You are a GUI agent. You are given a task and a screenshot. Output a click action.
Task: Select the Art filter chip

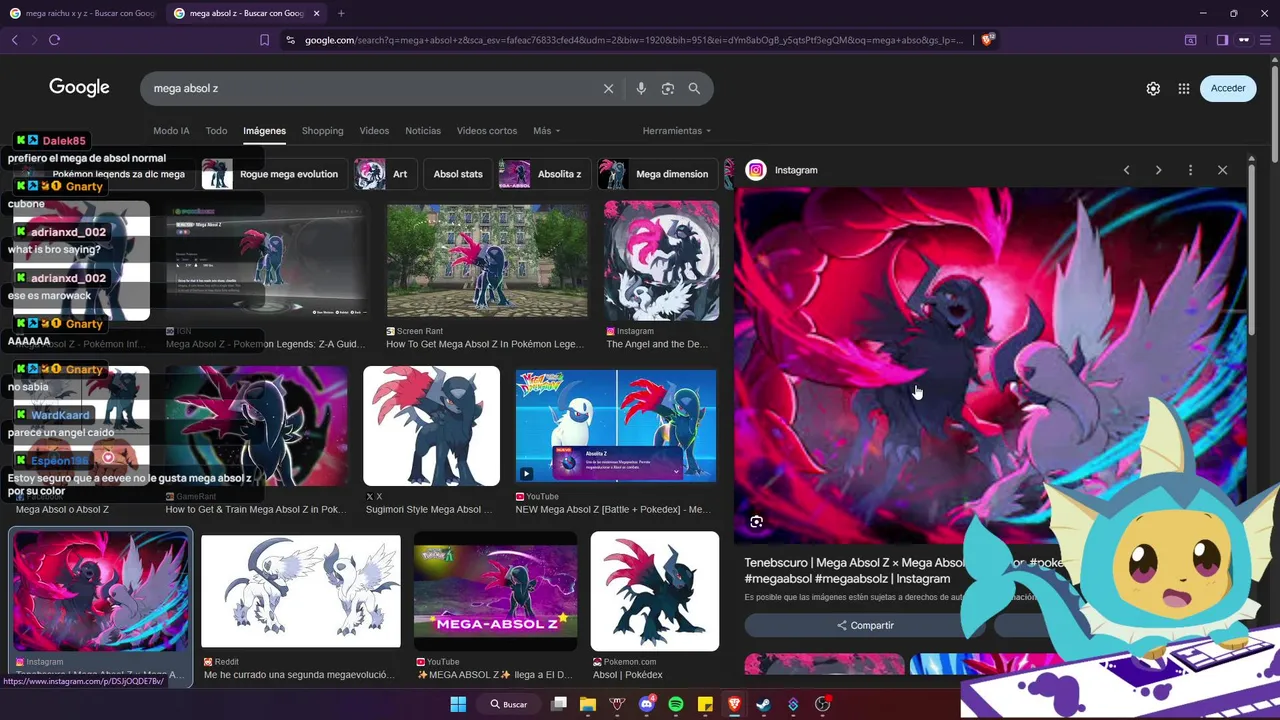point(385,174)
